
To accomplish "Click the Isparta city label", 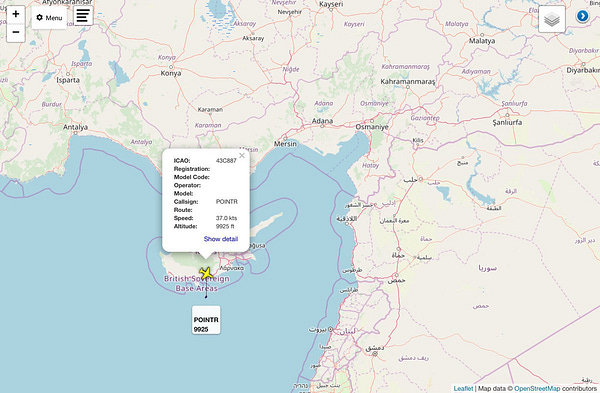I will [x=68, y=80].
